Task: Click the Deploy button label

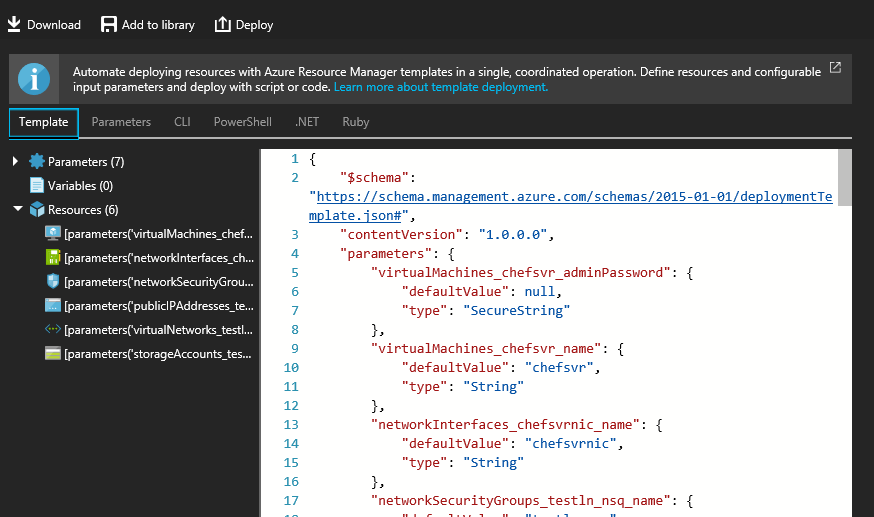Action: pos(254,25)
